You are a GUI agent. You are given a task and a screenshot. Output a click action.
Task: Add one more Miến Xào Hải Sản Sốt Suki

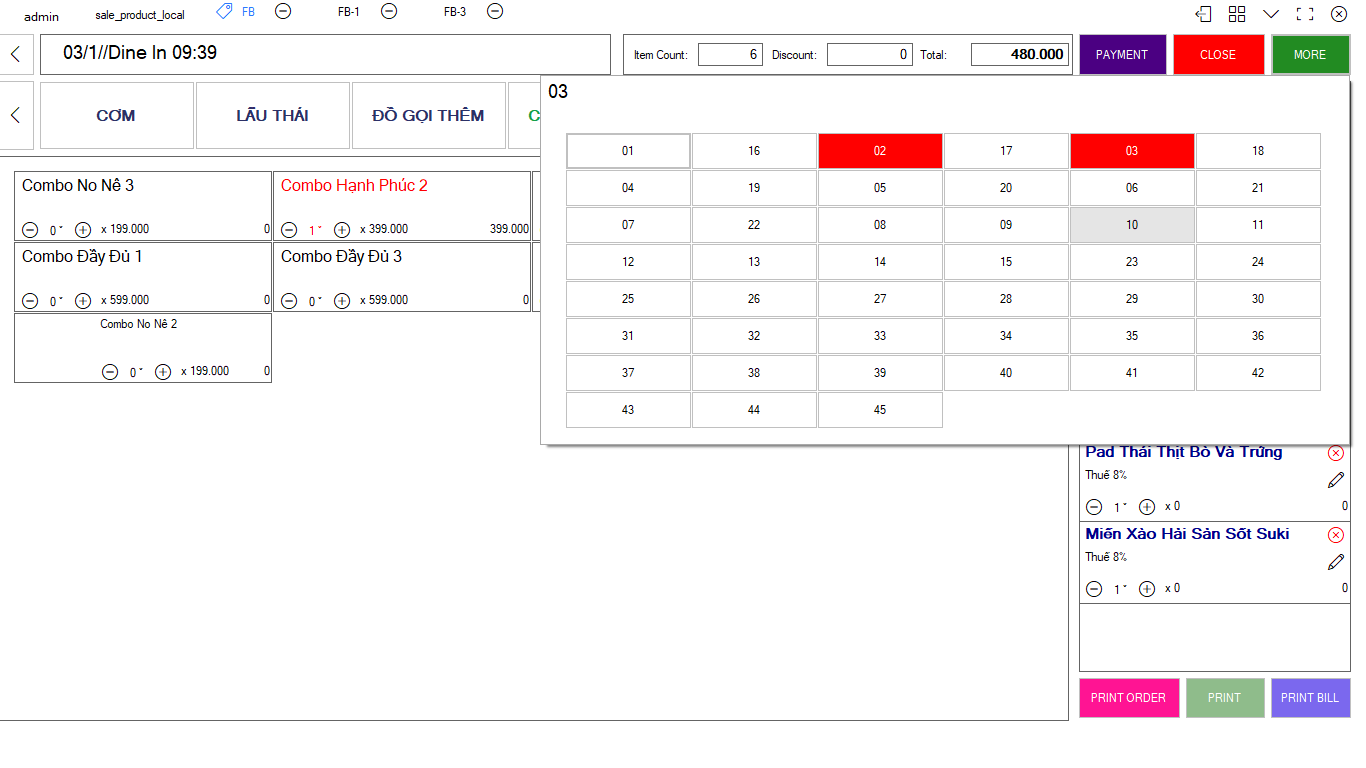pyautogui.click(x=1147, y=589)
